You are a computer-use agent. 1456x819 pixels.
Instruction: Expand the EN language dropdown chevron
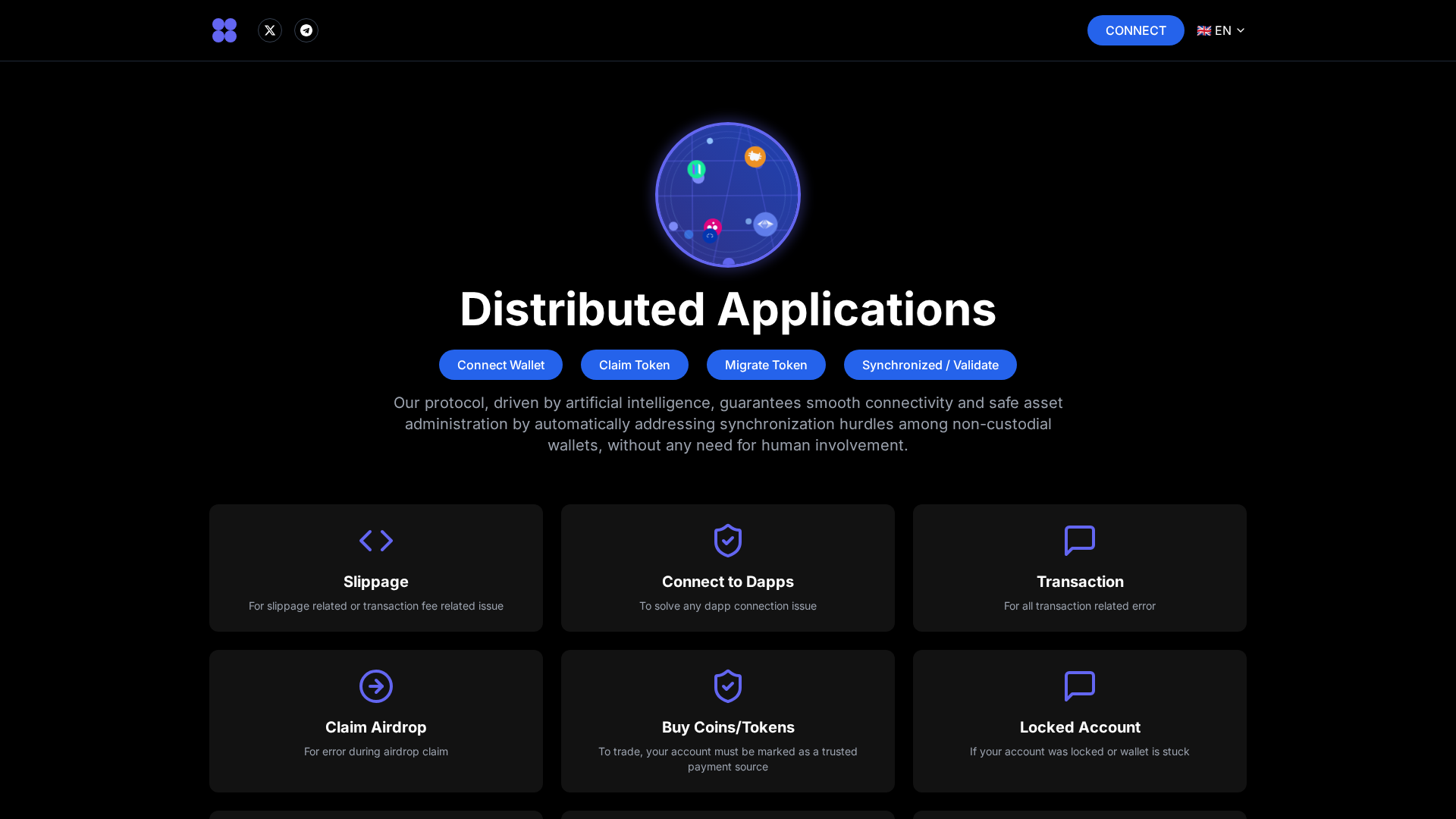pos(1241,30)
